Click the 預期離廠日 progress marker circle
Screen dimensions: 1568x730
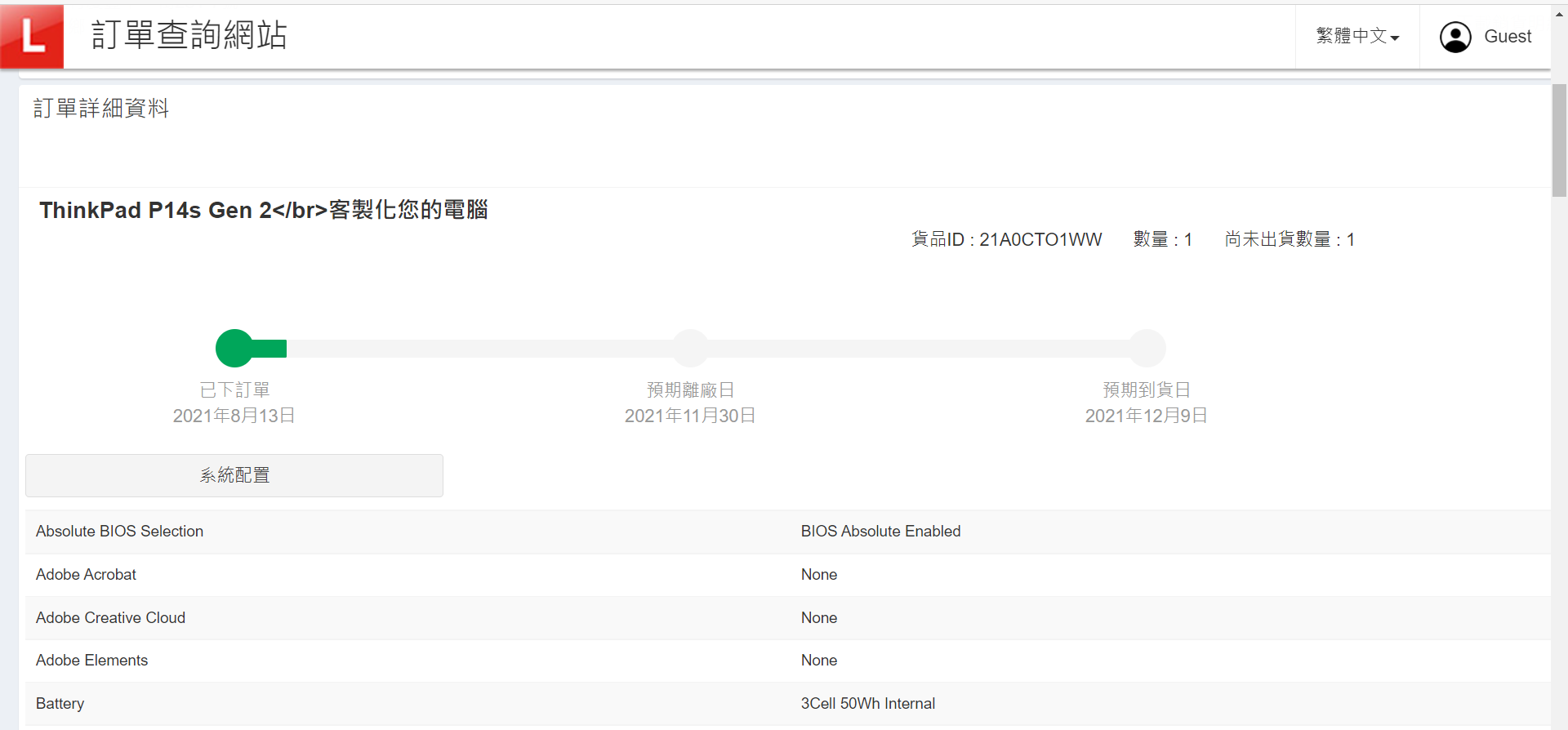coord(691,349)
